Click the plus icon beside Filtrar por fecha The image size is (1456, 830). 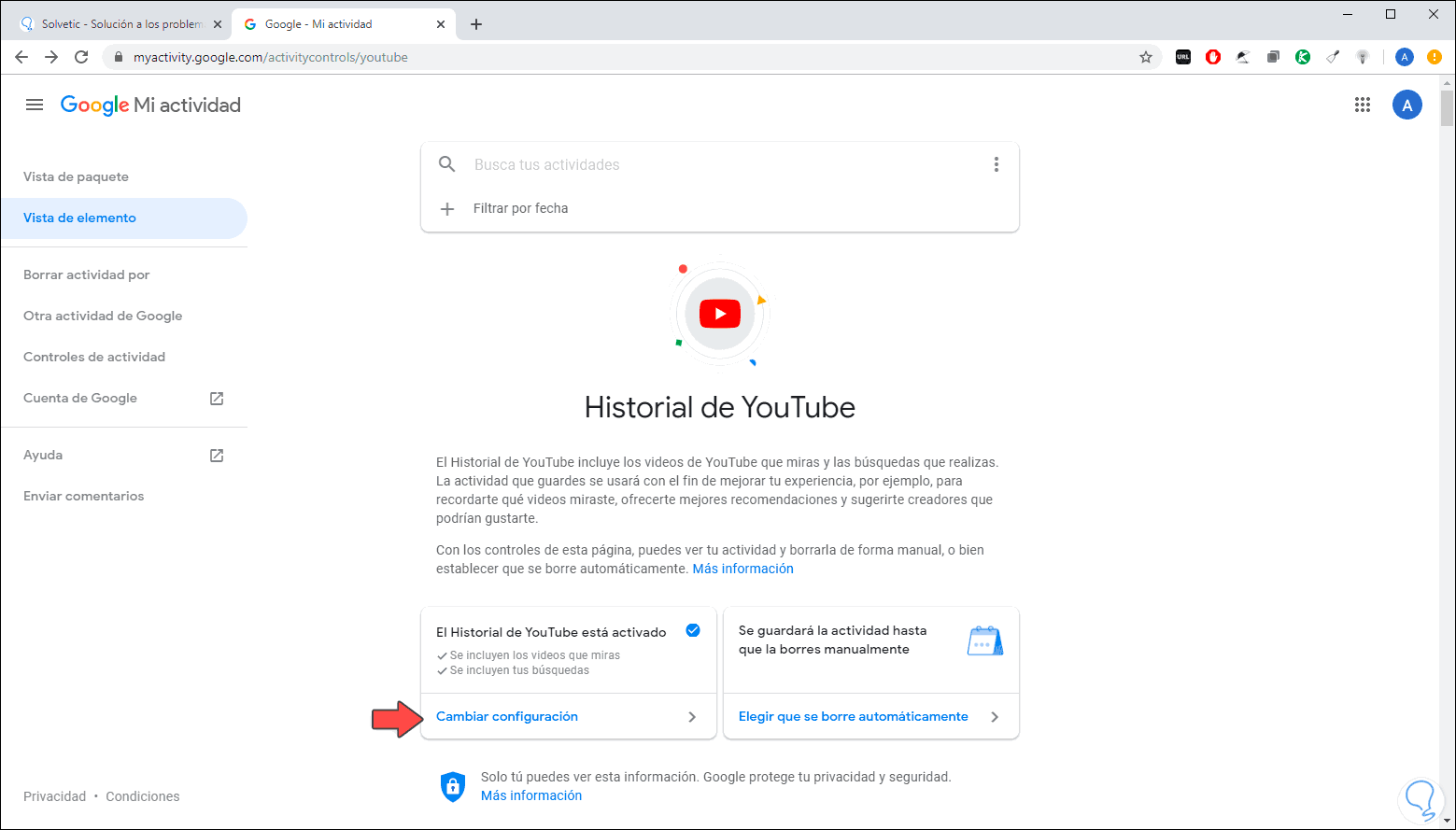pos(447,208)
